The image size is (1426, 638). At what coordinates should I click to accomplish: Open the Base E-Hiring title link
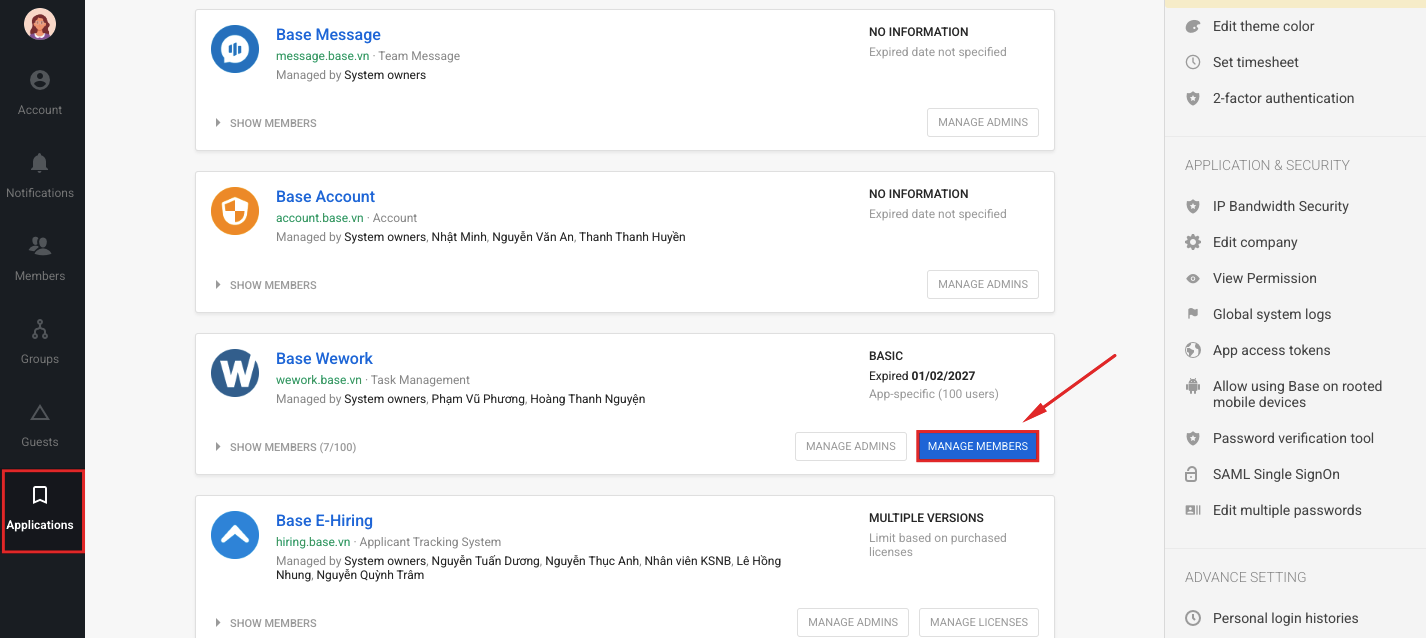[x=324, y=521]
